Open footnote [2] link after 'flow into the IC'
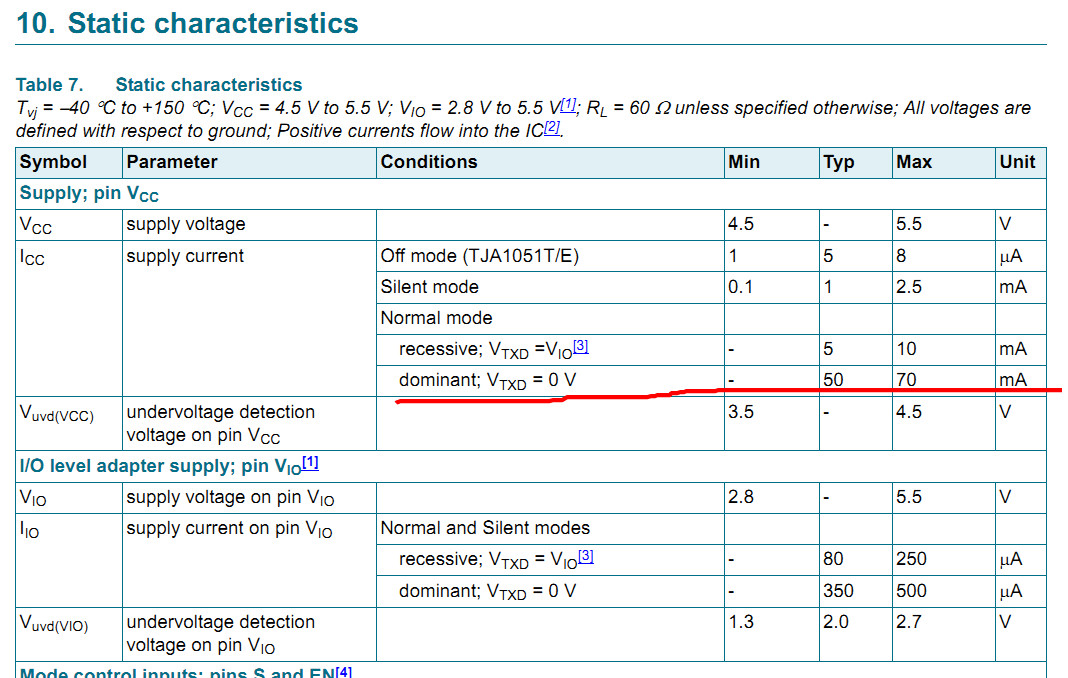 (552, 127)
